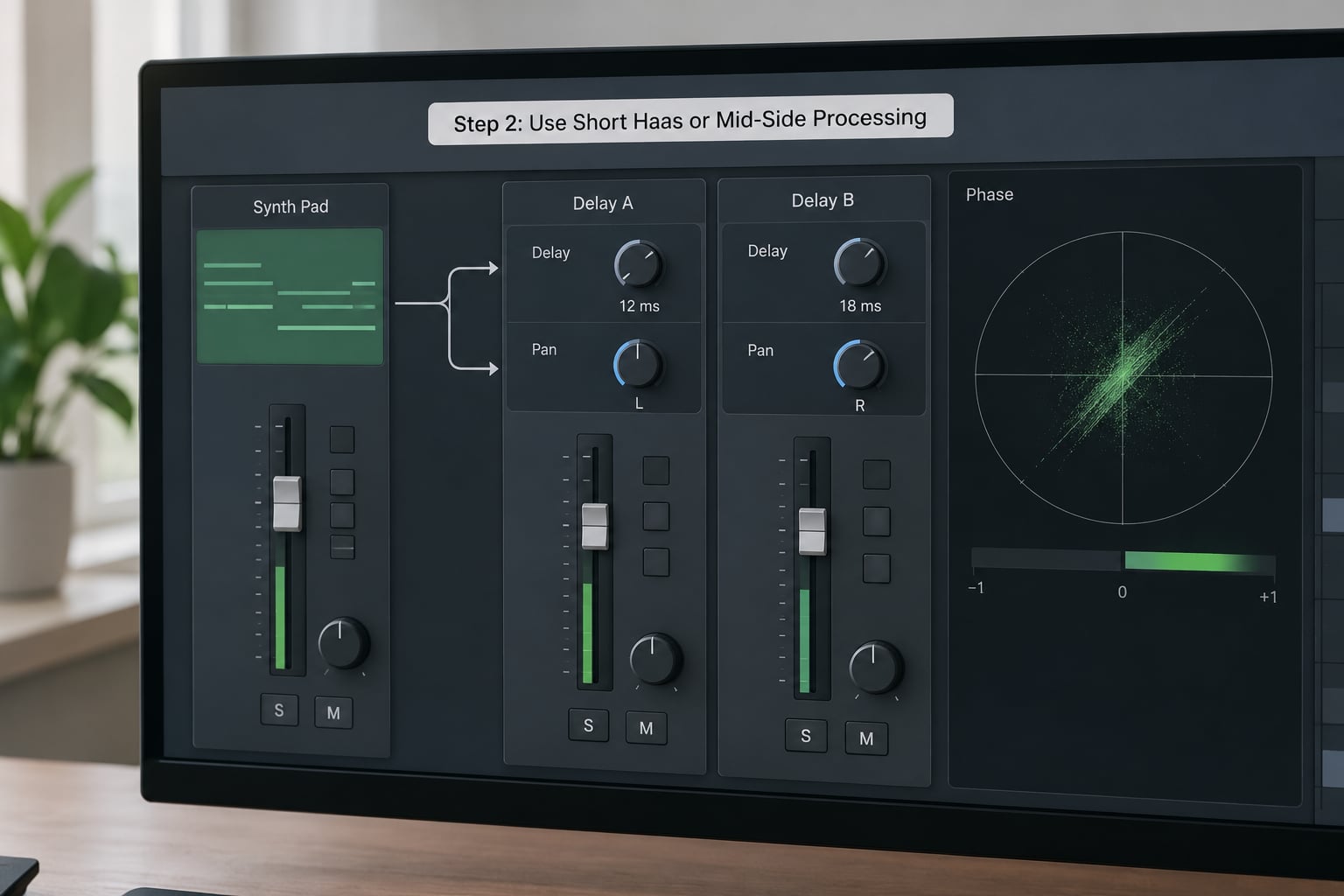Solo the Delay A channel
The width and height of the screenshot is (1344, 896).
click(589, 725)
